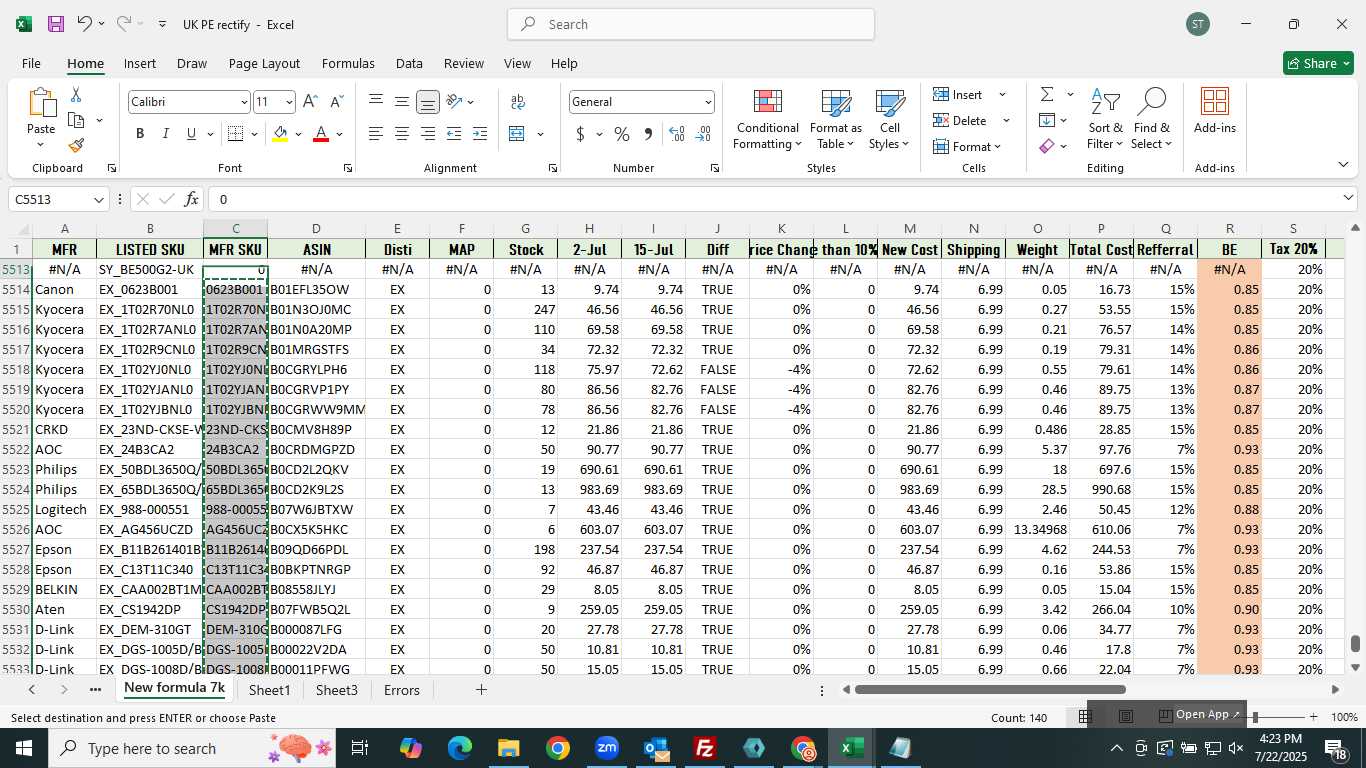Toggle Bottom Align vertical alignment
Image resolution: width=1366 pixels, height=768 pixels.
(x=428, y=102)
